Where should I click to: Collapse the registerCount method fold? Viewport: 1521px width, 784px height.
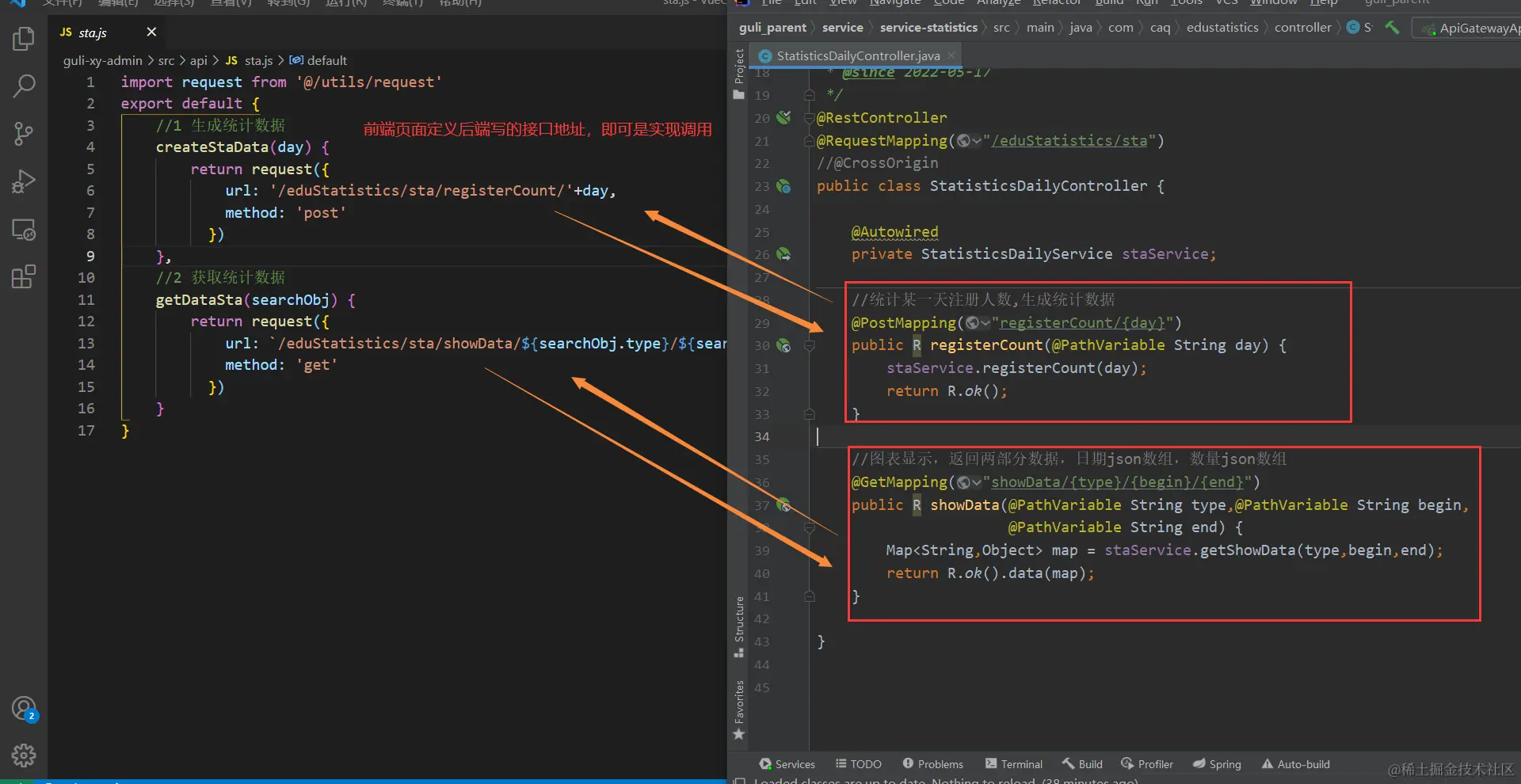click(x=810, y=345)
